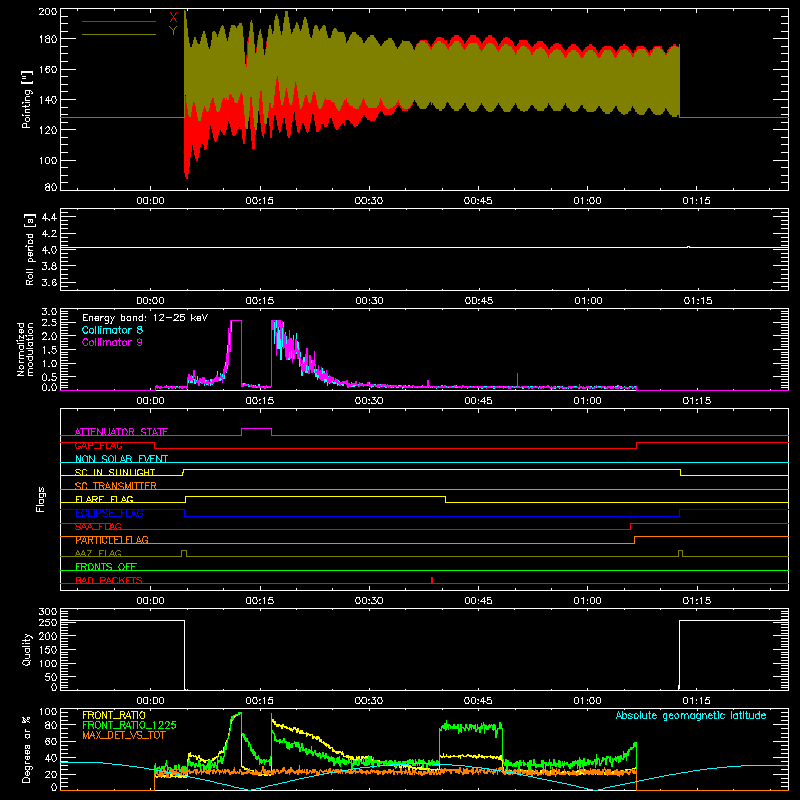This screenshot has height=800, width=800.
Task: Click the X legend label
Action: click(173, 18)
